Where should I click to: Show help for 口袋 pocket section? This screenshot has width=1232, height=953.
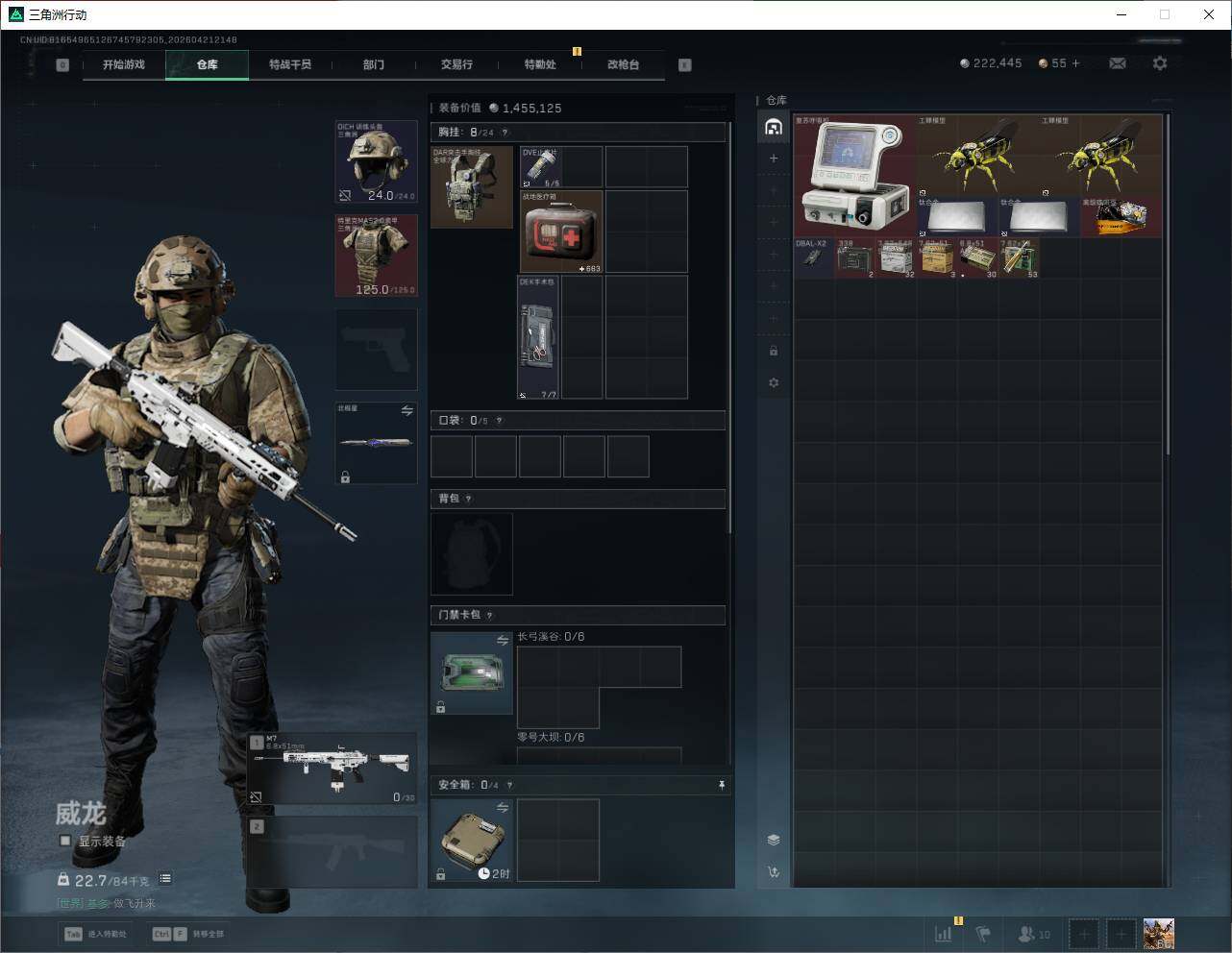pyautogui.click(x=499, y=421)
